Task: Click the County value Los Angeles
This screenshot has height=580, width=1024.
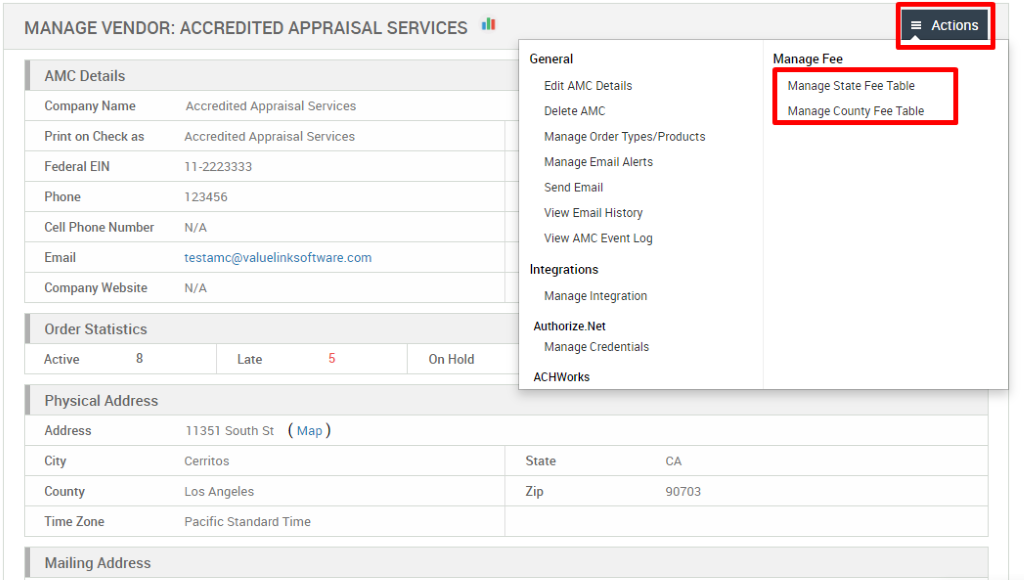Action: coord(219,491)
